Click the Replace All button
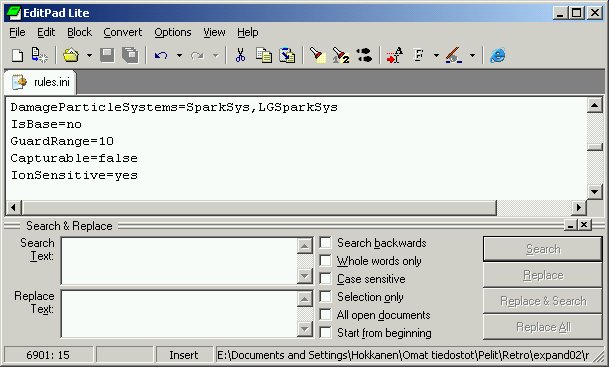 [543, 327]
